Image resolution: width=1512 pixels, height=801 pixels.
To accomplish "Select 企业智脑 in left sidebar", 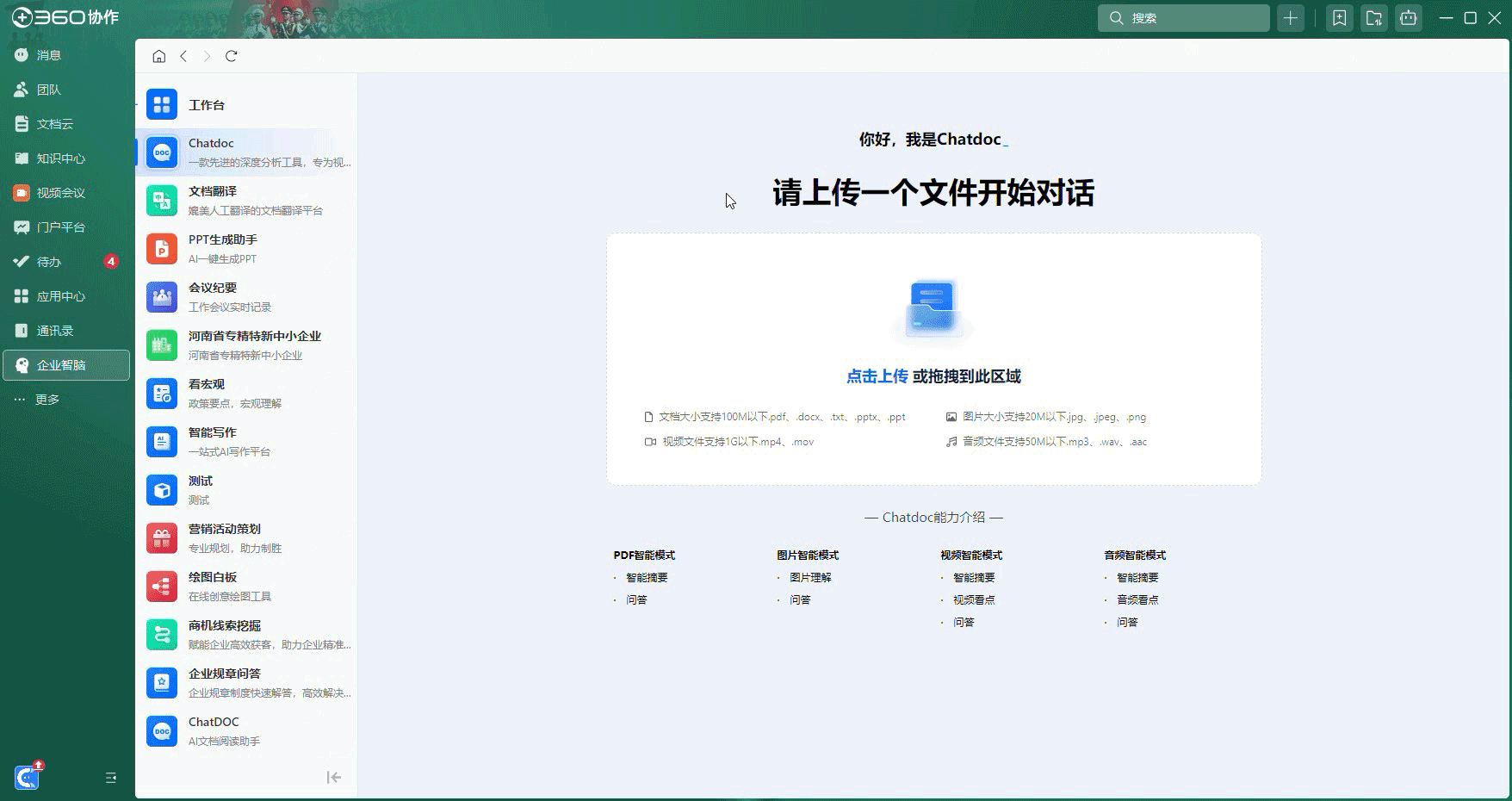I will pyautogui.click(x=66, y=365).
